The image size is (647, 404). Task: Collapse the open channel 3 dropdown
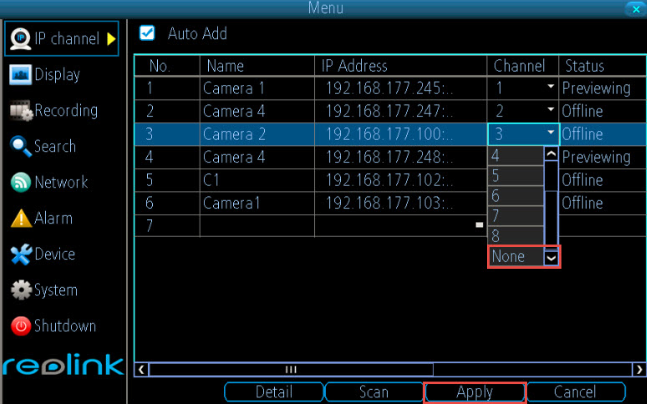pos(550,132)
